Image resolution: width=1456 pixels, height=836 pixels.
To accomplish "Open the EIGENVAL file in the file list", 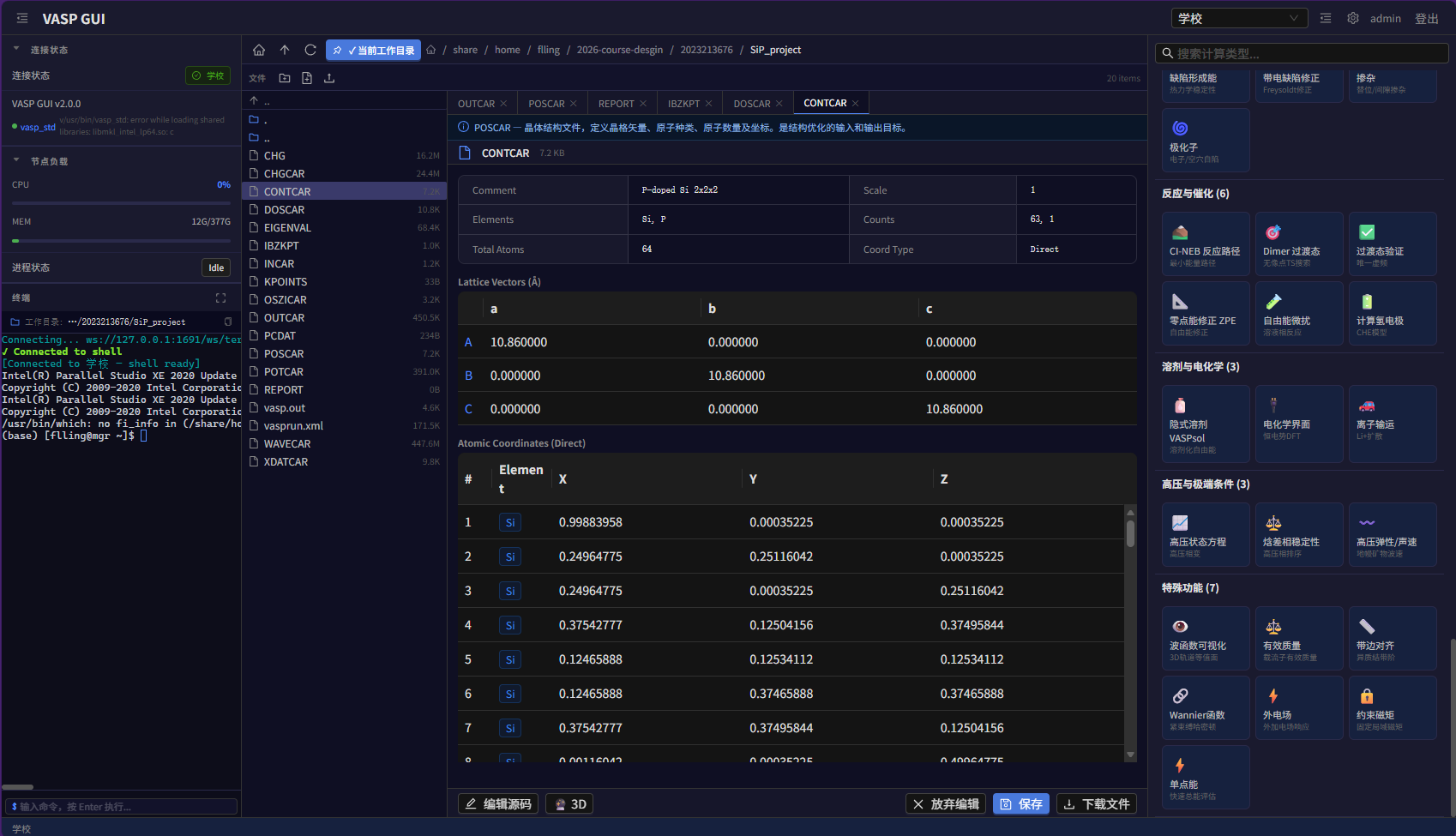I will point(344,228).
